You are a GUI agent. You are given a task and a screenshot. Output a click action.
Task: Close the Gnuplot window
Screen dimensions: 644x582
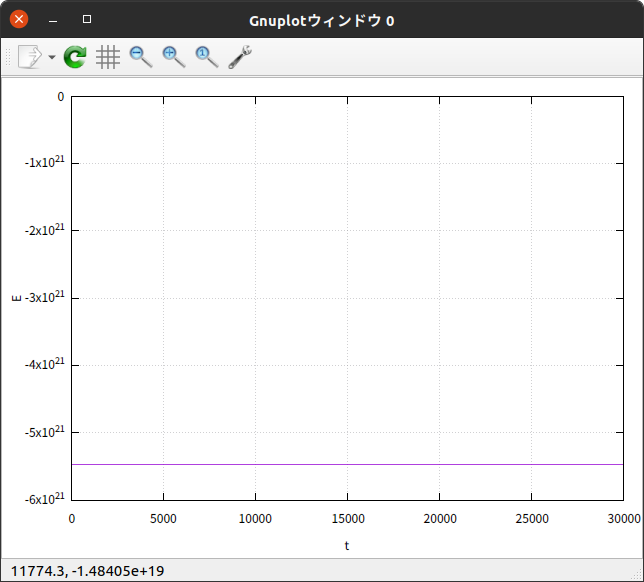(x=19, y=19)
